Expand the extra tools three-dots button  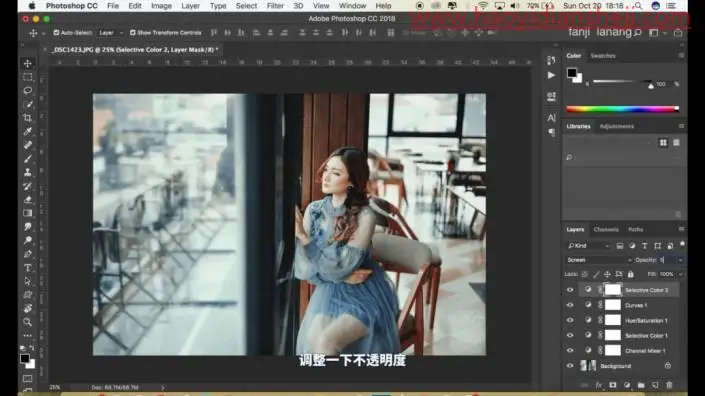pos(28,335)
